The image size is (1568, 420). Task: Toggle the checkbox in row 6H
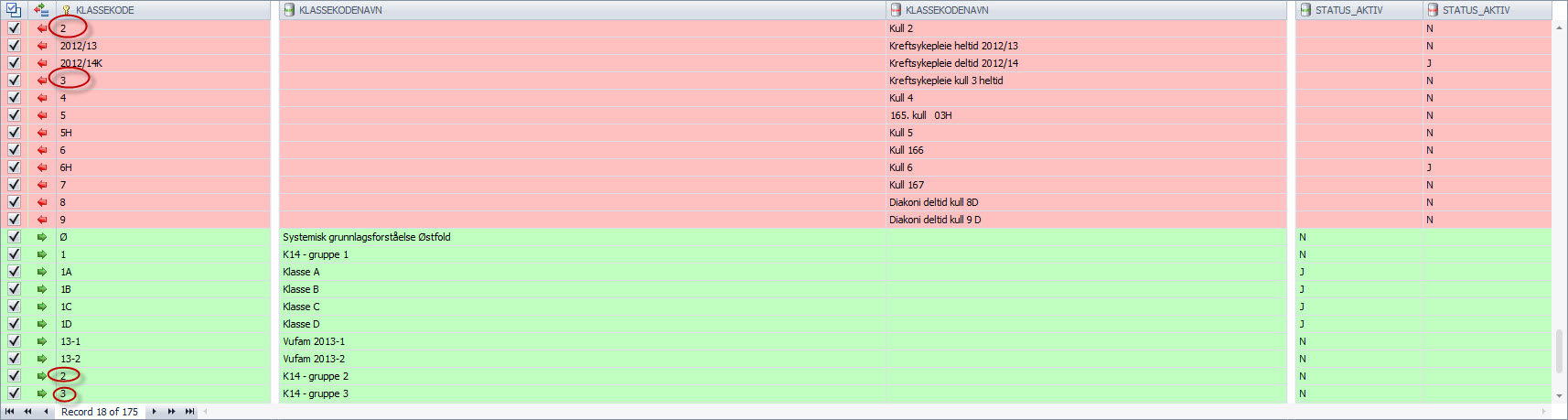[x=14, y=167]
